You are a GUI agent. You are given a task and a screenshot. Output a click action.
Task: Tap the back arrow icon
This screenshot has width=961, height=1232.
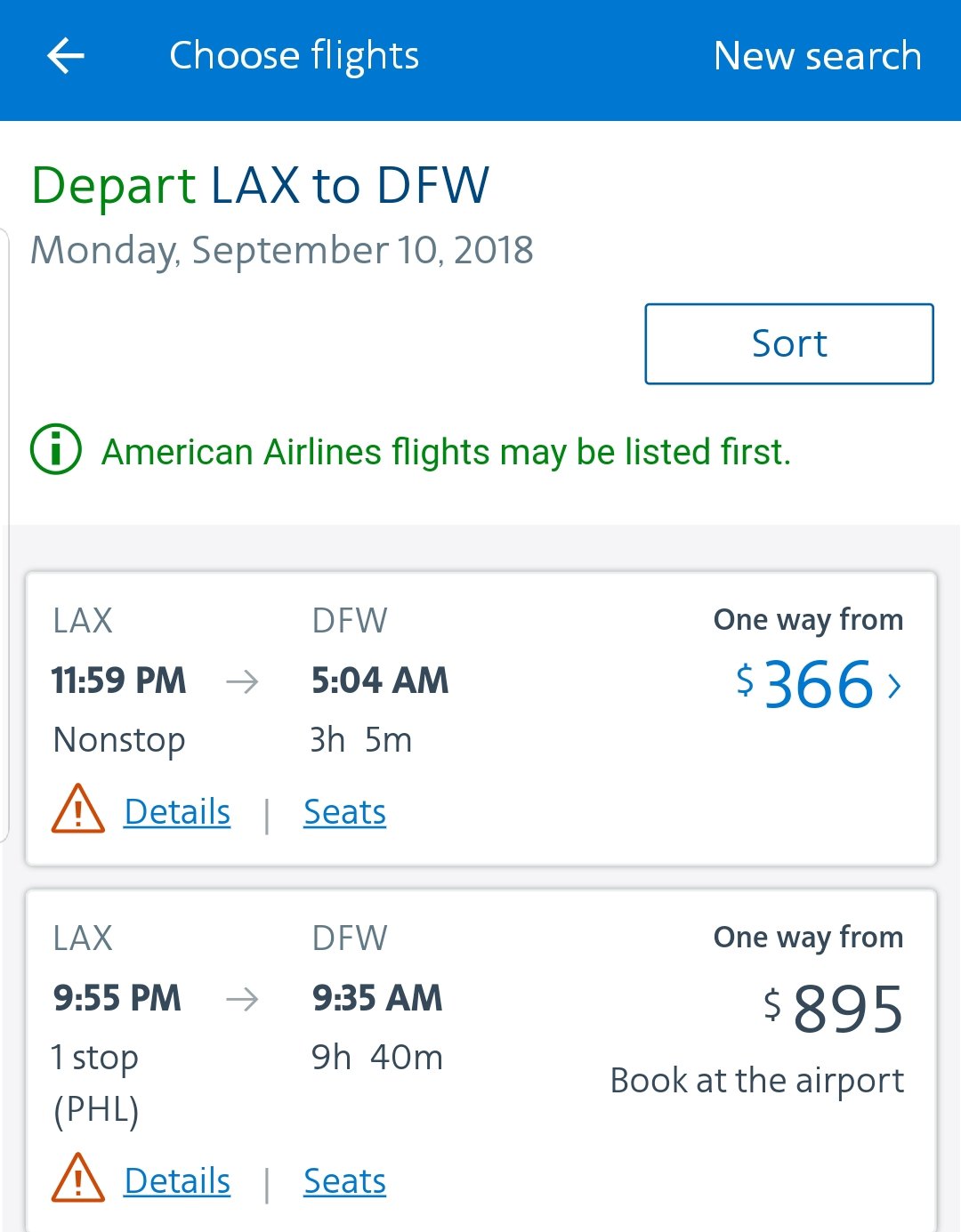[66, 56]
